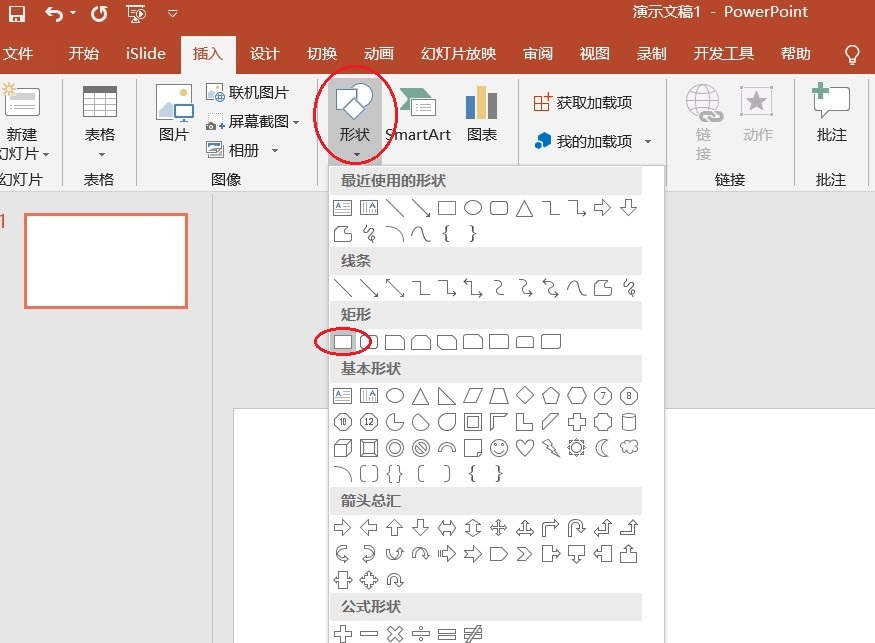
Task: Open the 屏幕截图 dropdown
Action: click(253, 121)
